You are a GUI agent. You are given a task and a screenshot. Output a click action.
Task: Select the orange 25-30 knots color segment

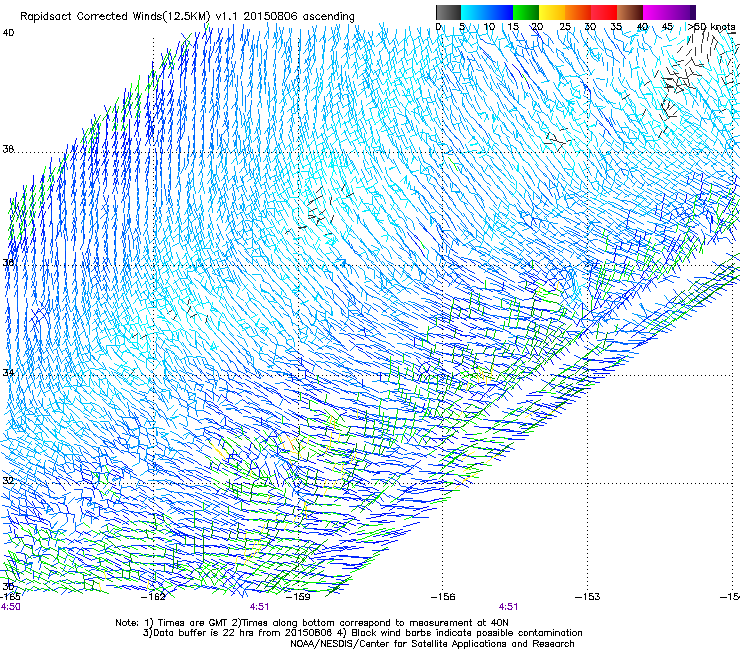[578, 12]
